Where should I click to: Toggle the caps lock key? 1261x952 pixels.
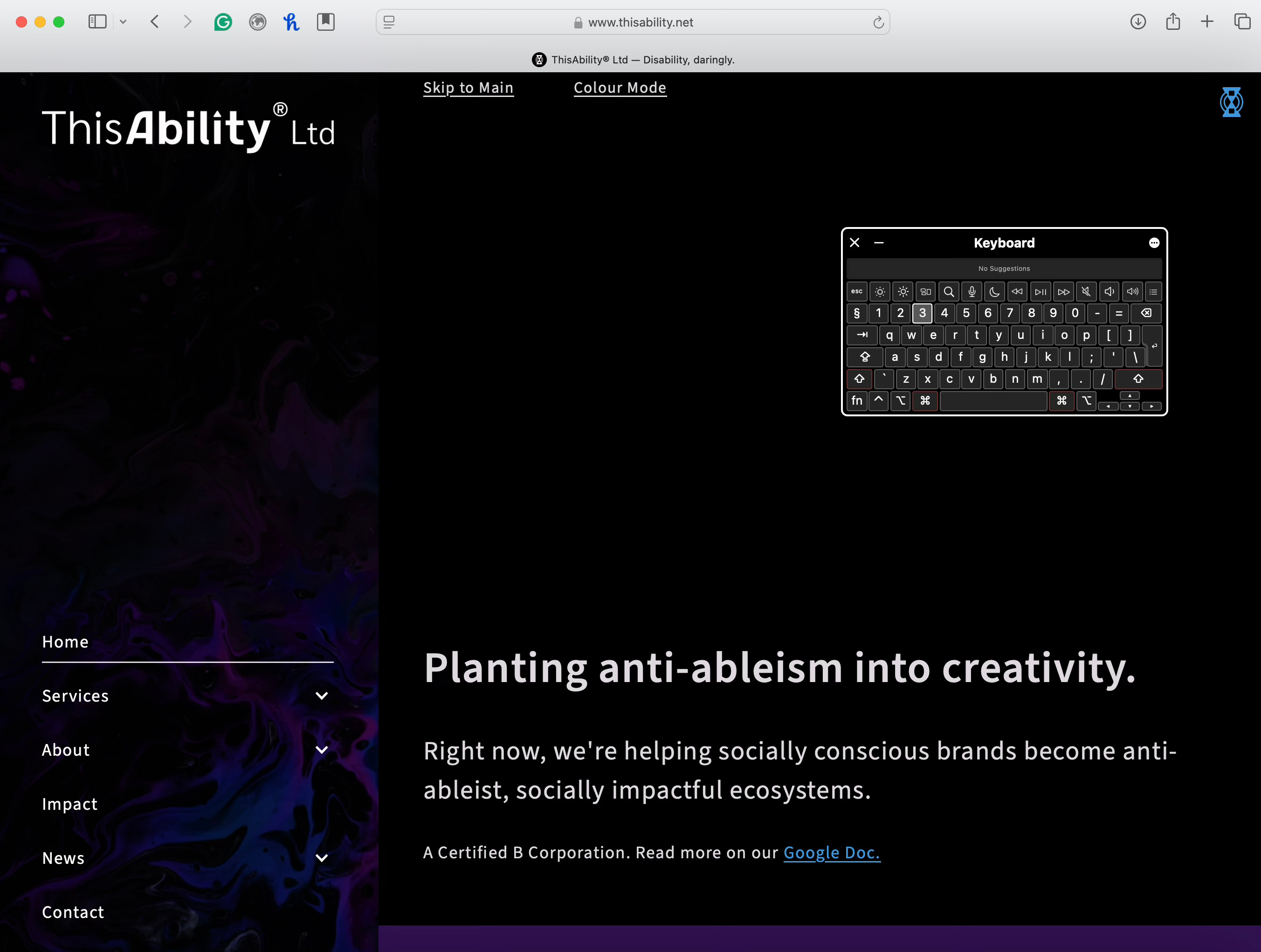click(865, 358)
